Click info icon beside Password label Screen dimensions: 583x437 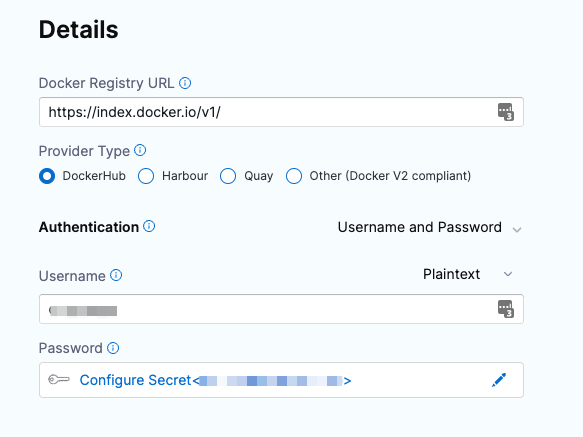pyautogui.click(x=113, y=348)
